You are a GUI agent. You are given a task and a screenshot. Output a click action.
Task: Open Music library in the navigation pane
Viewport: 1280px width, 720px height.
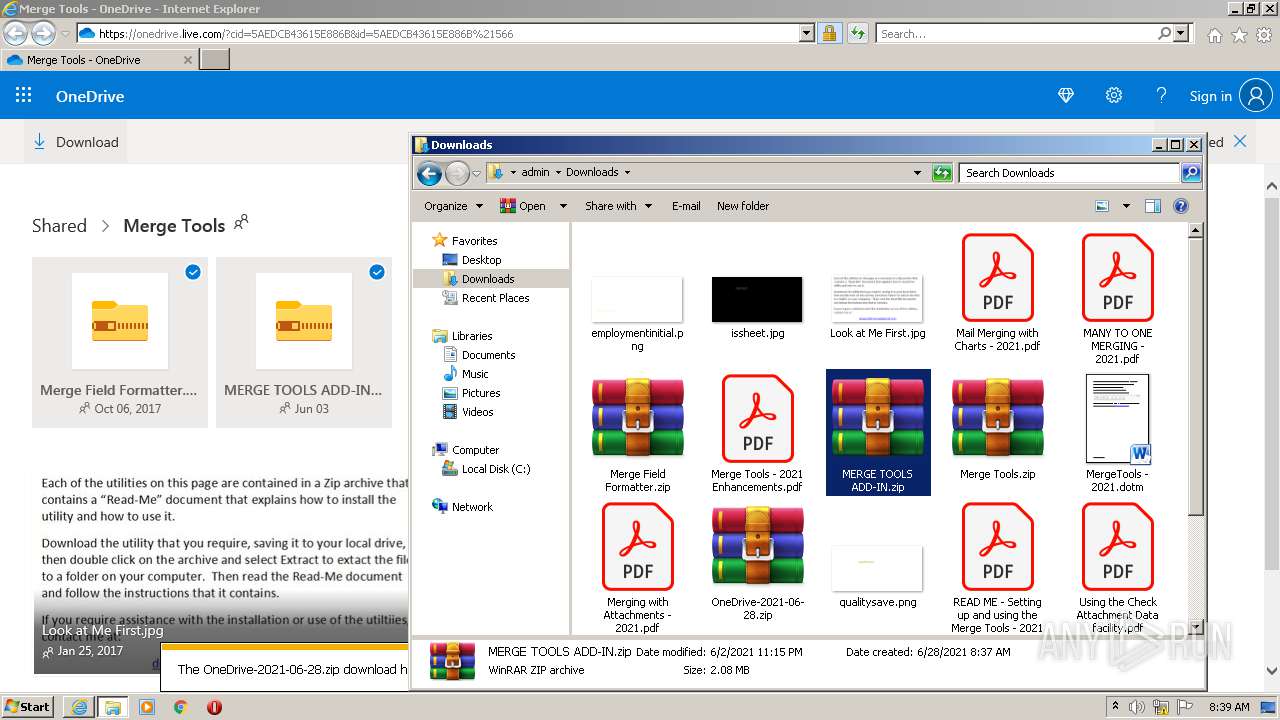coord(474,374)
